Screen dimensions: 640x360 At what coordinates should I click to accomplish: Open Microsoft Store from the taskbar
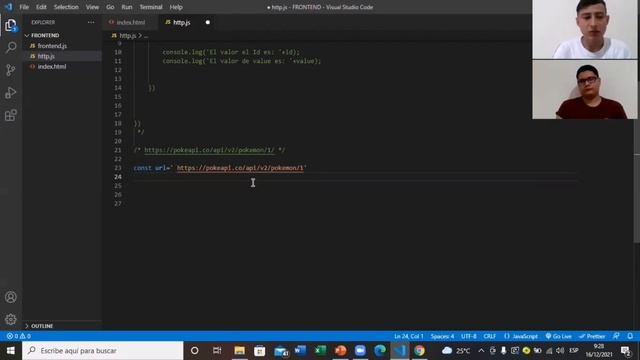pos(260,351)
